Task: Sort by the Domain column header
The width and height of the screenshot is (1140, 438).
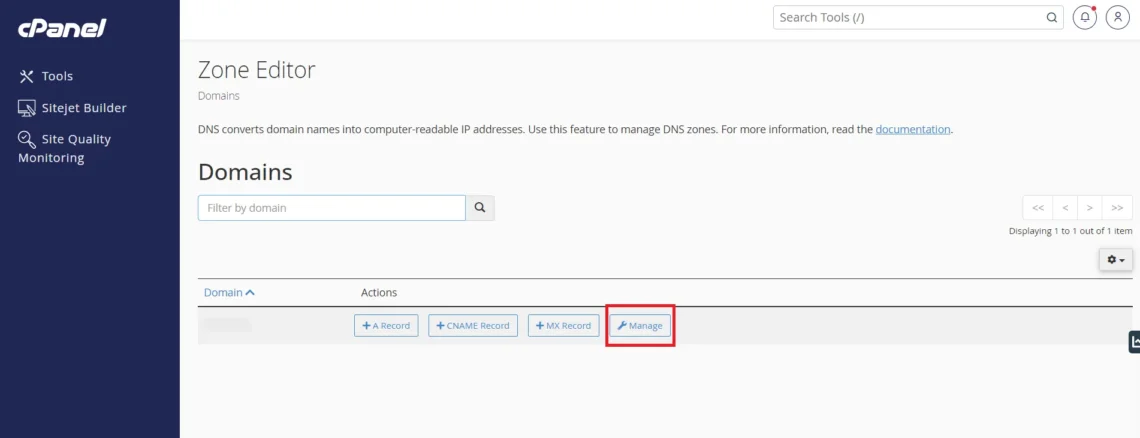Action: coord(229,292)
